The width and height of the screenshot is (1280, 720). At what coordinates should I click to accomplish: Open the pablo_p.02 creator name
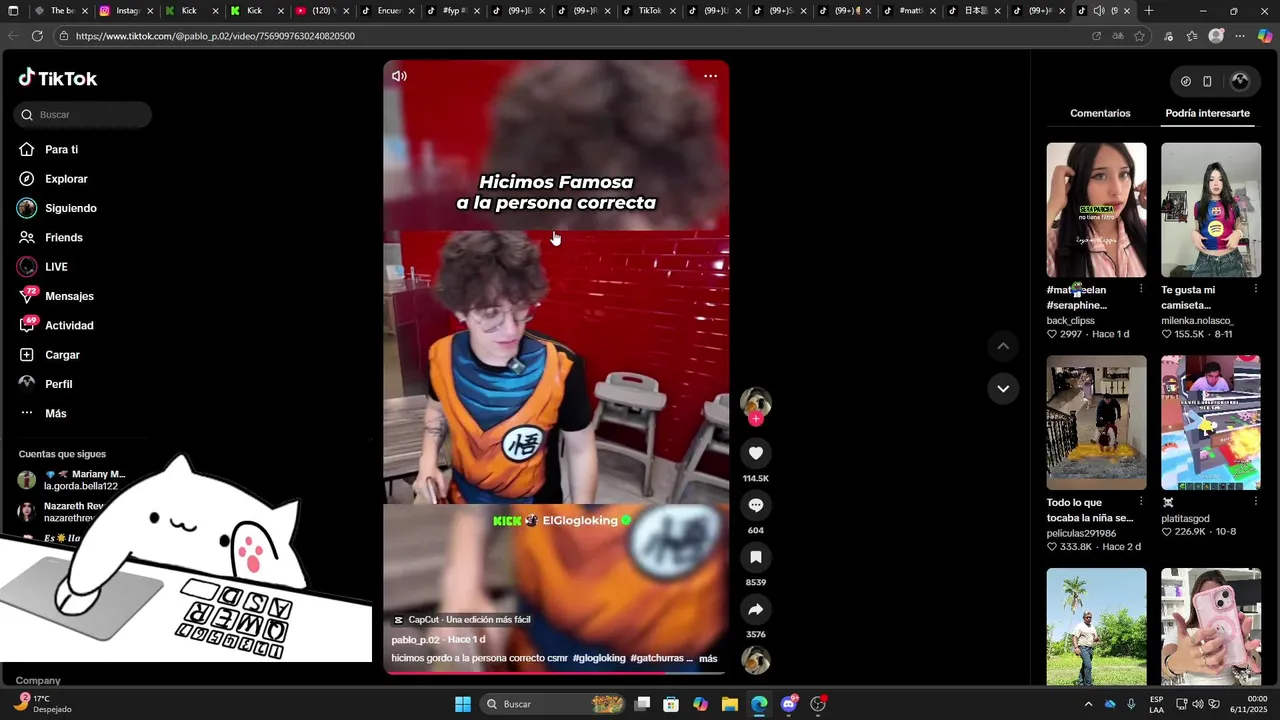(415, 639)
